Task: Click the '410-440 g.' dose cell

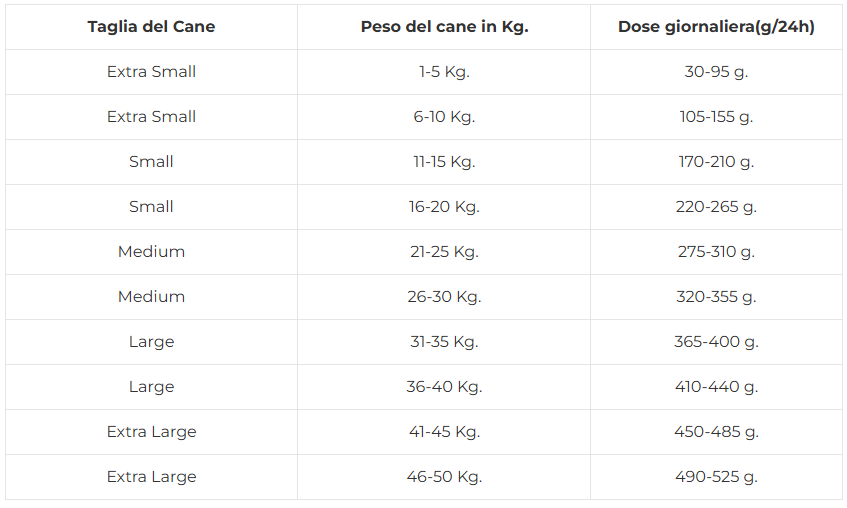Action: click(716, 387)
